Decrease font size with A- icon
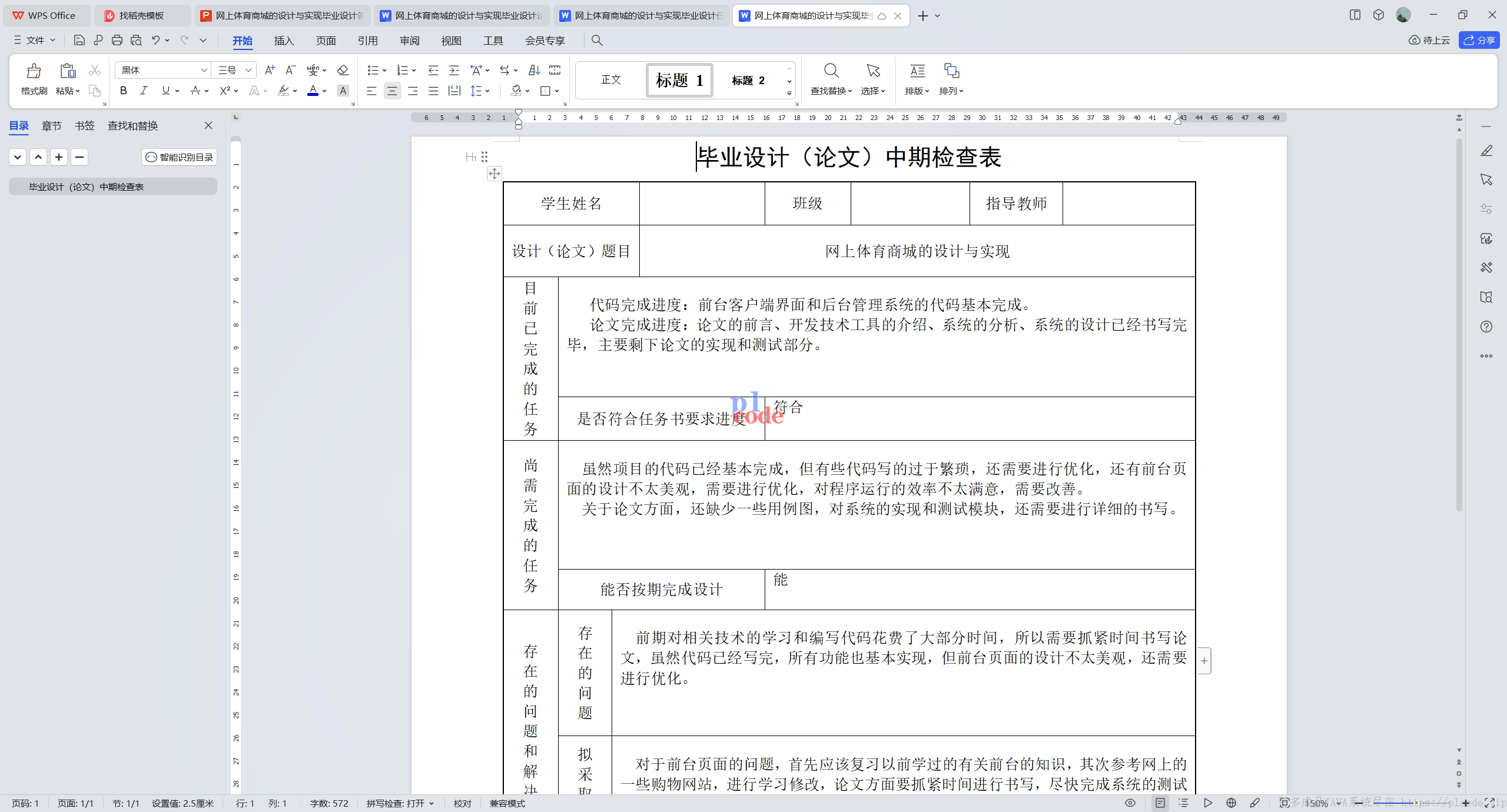The image size is (1507, 812). click(290, 70)
